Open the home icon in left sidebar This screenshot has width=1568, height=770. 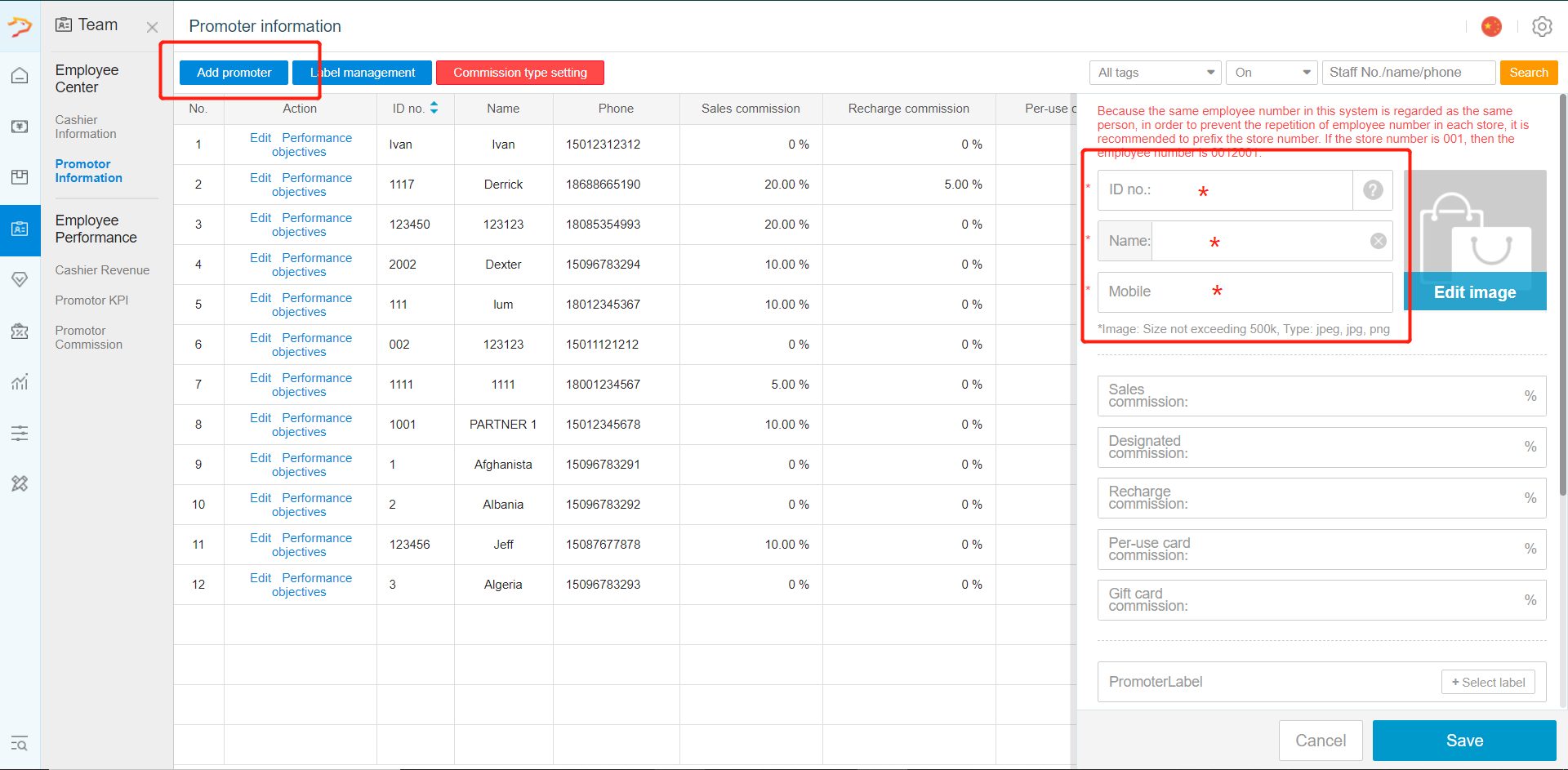[x=20, y=76]
